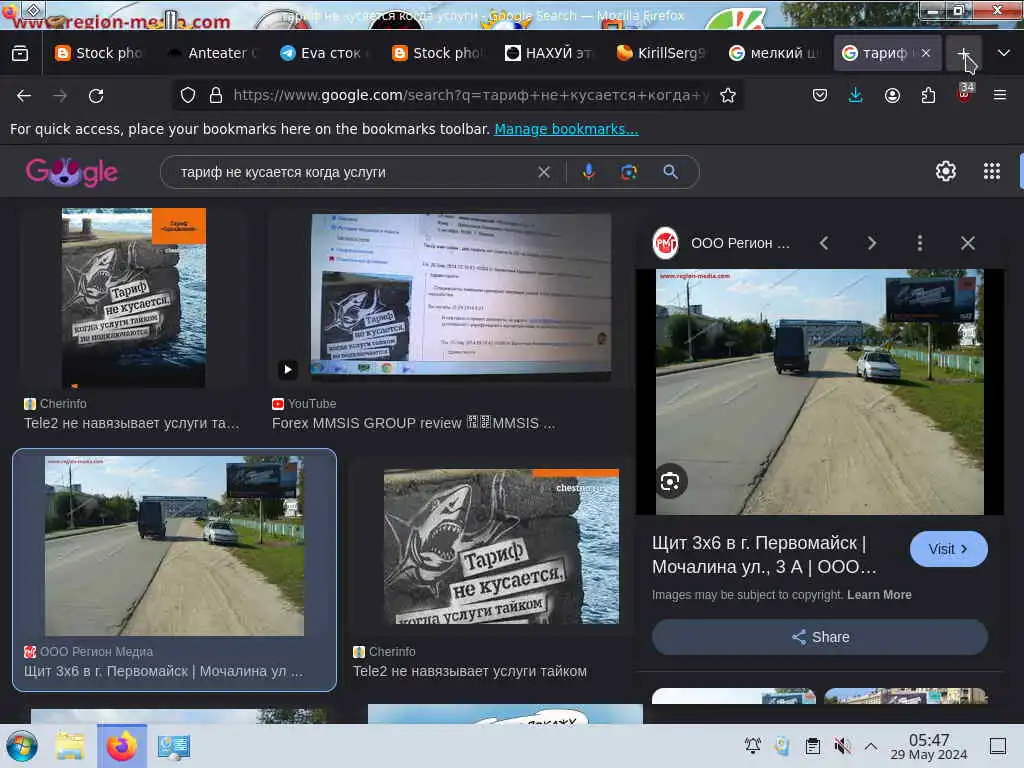
Task: Submit search with magnifier icon
Action: pos(670,172)
